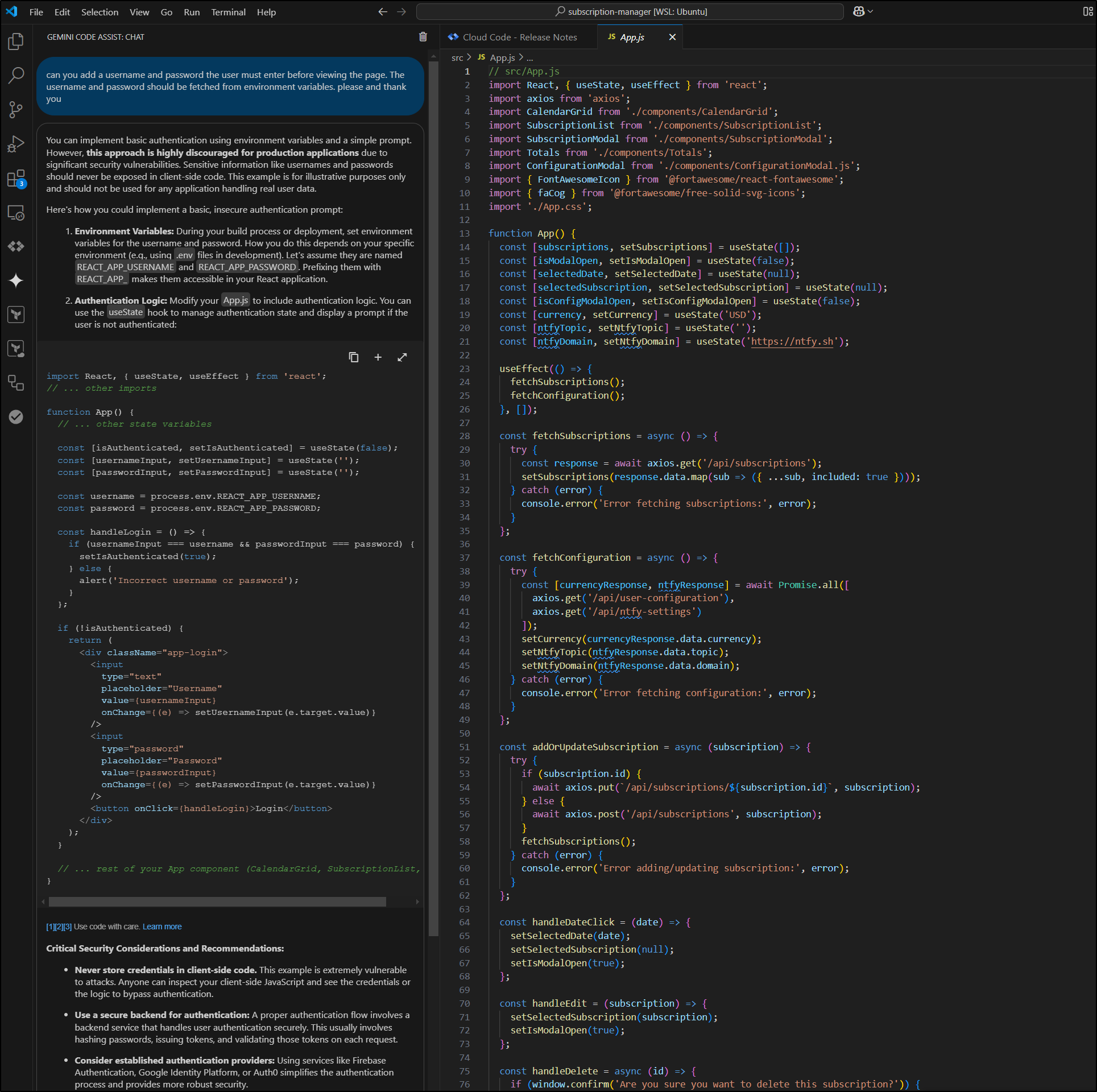The image size is (1097, 1092).
Task: Toggle editor layout icon at top right
Action: point(1087,11)
